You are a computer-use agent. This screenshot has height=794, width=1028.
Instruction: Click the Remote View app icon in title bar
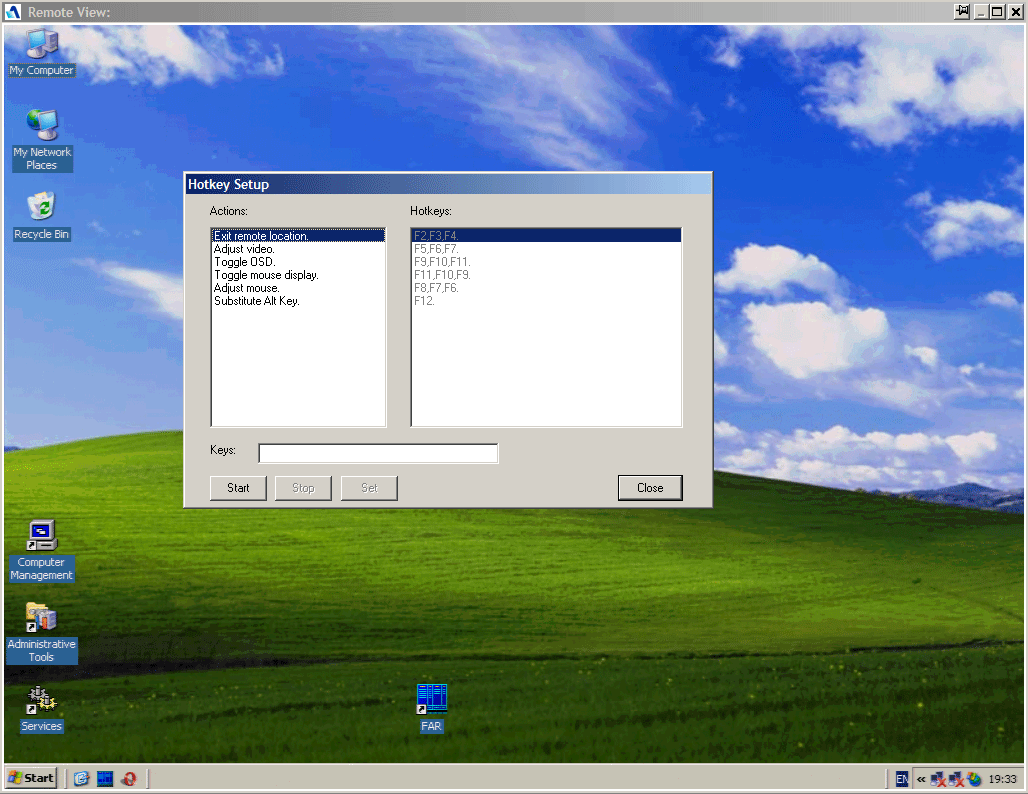[12, 12]
